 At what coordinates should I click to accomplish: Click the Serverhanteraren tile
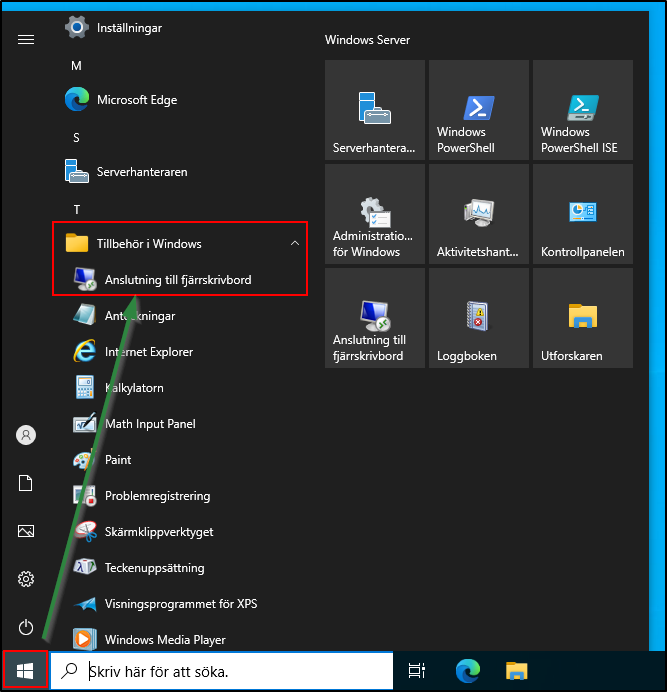click(375, 110)
